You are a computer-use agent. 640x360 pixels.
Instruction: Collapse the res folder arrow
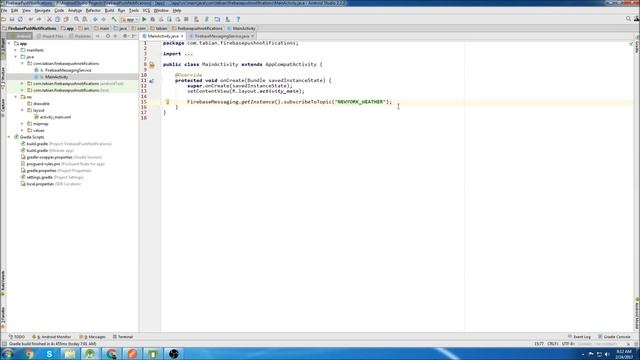[x=16, y=97]
